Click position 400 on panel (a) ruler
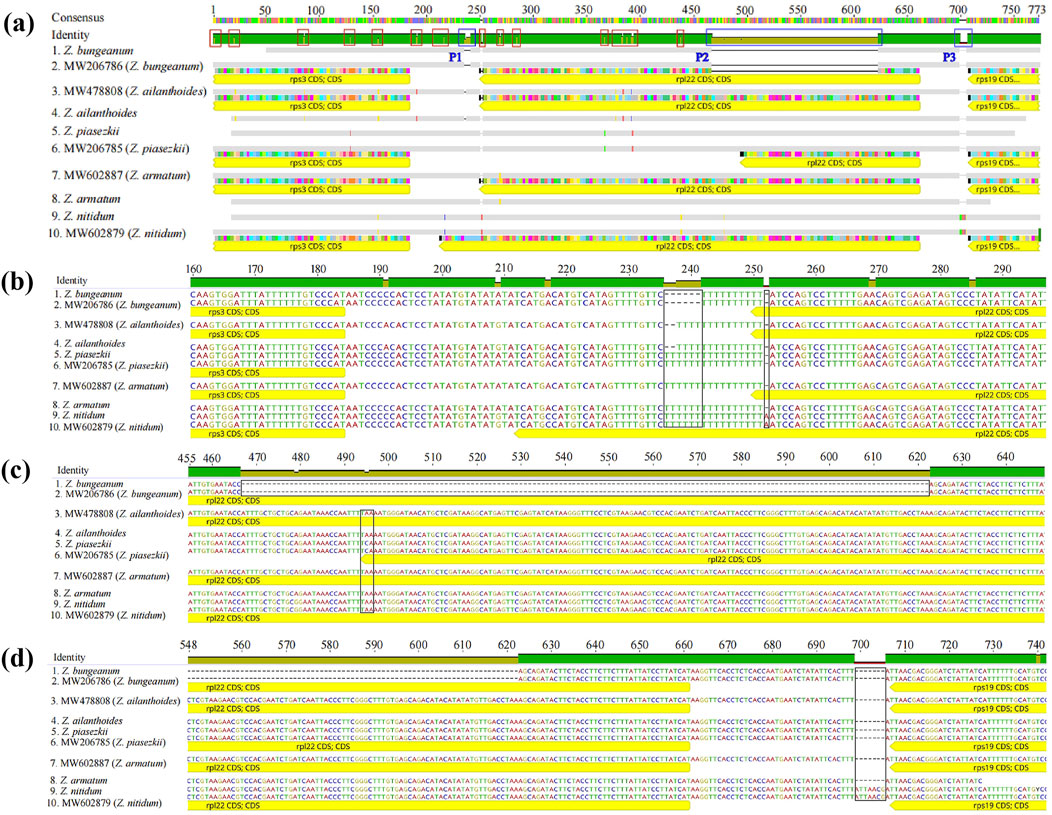The height and width of the screenshot is (815, 1052). coord(637,10)
